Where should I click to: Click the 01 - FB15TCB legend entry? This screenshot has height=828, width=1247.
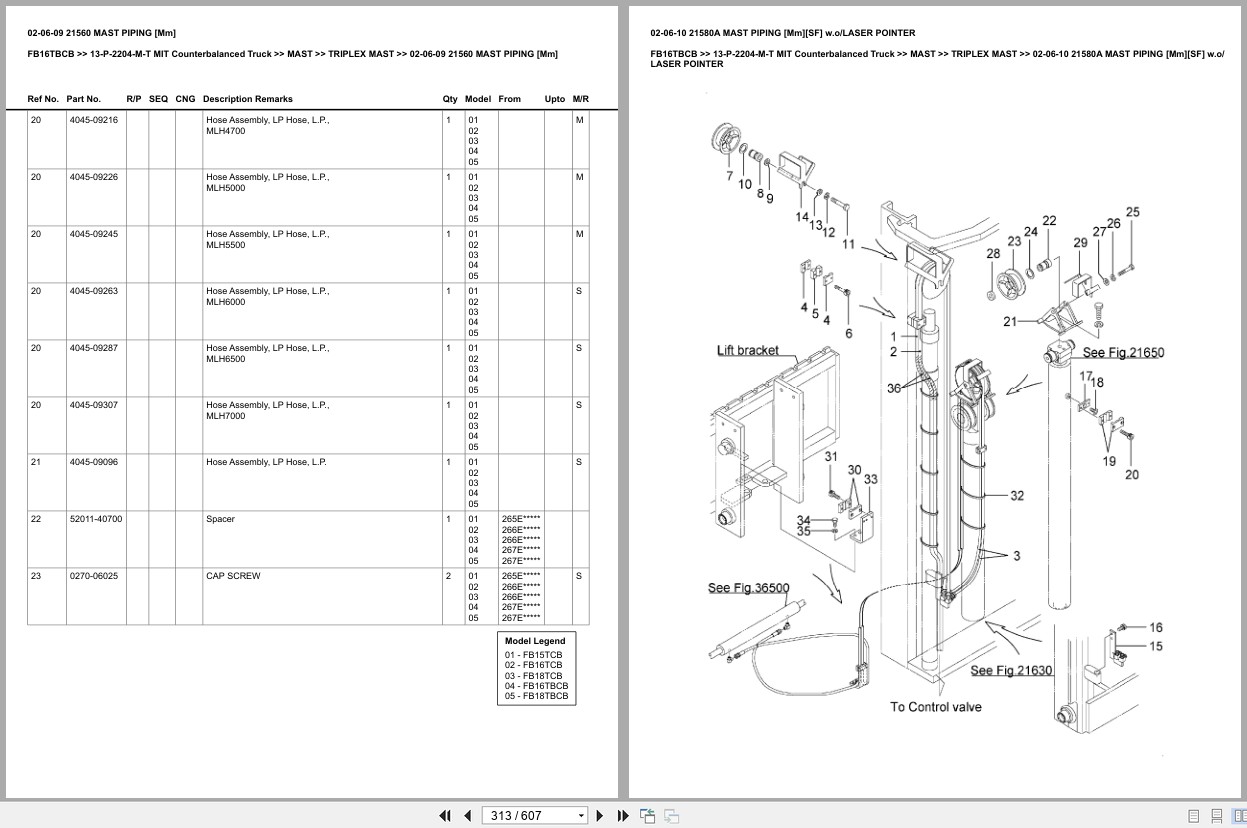tap(533, 655)
